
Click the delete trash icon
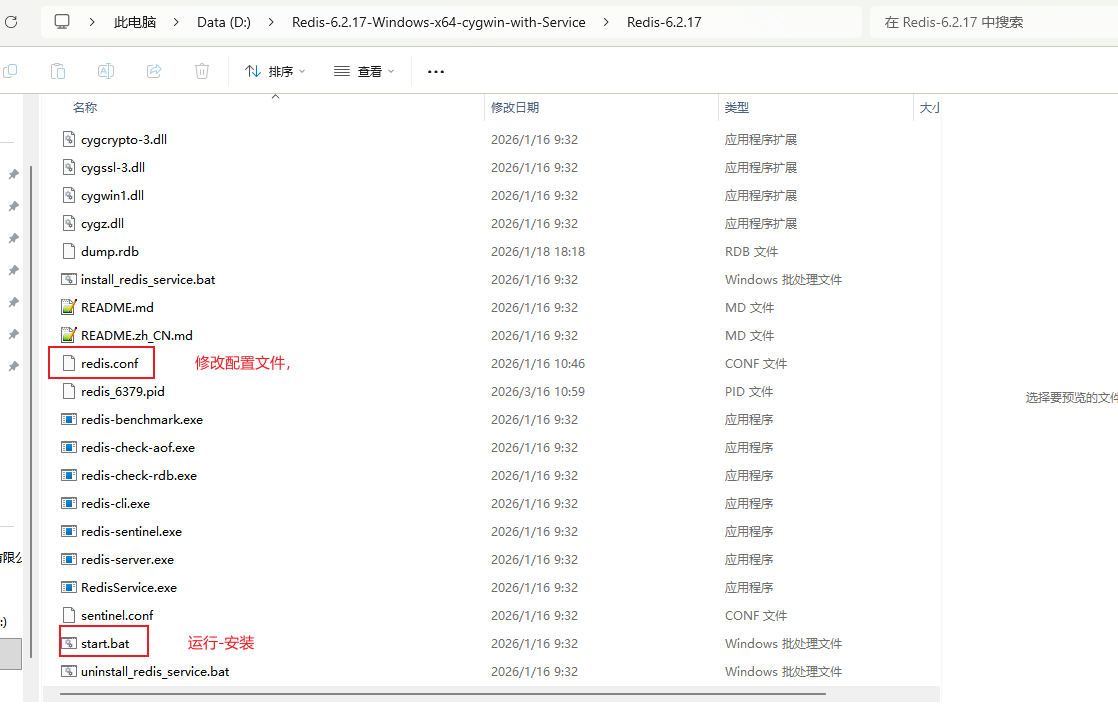coord(202,71)
